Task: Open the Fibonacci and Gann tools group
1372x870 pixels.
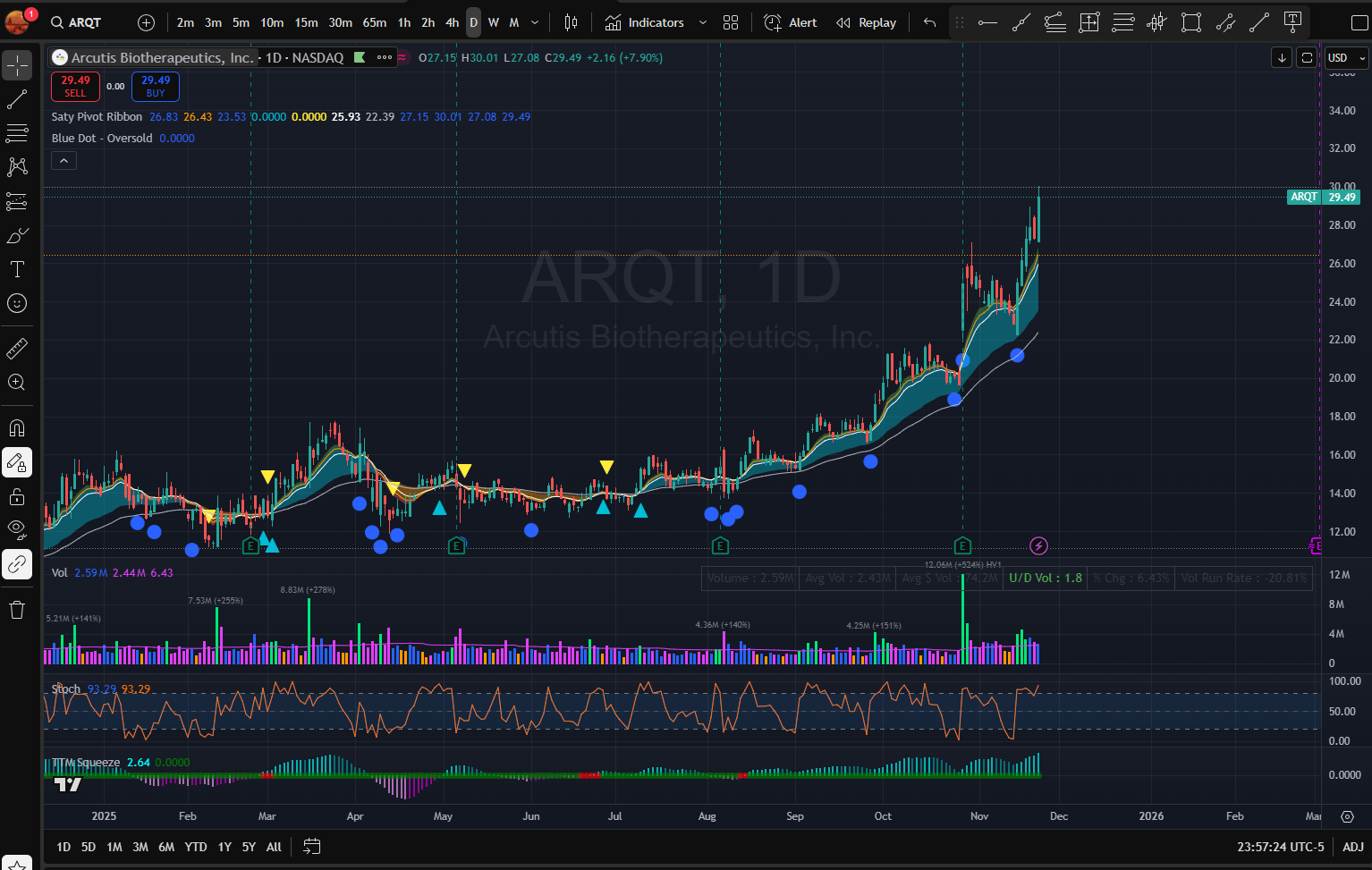Action: pyautogui.click(x=17, y=133)
